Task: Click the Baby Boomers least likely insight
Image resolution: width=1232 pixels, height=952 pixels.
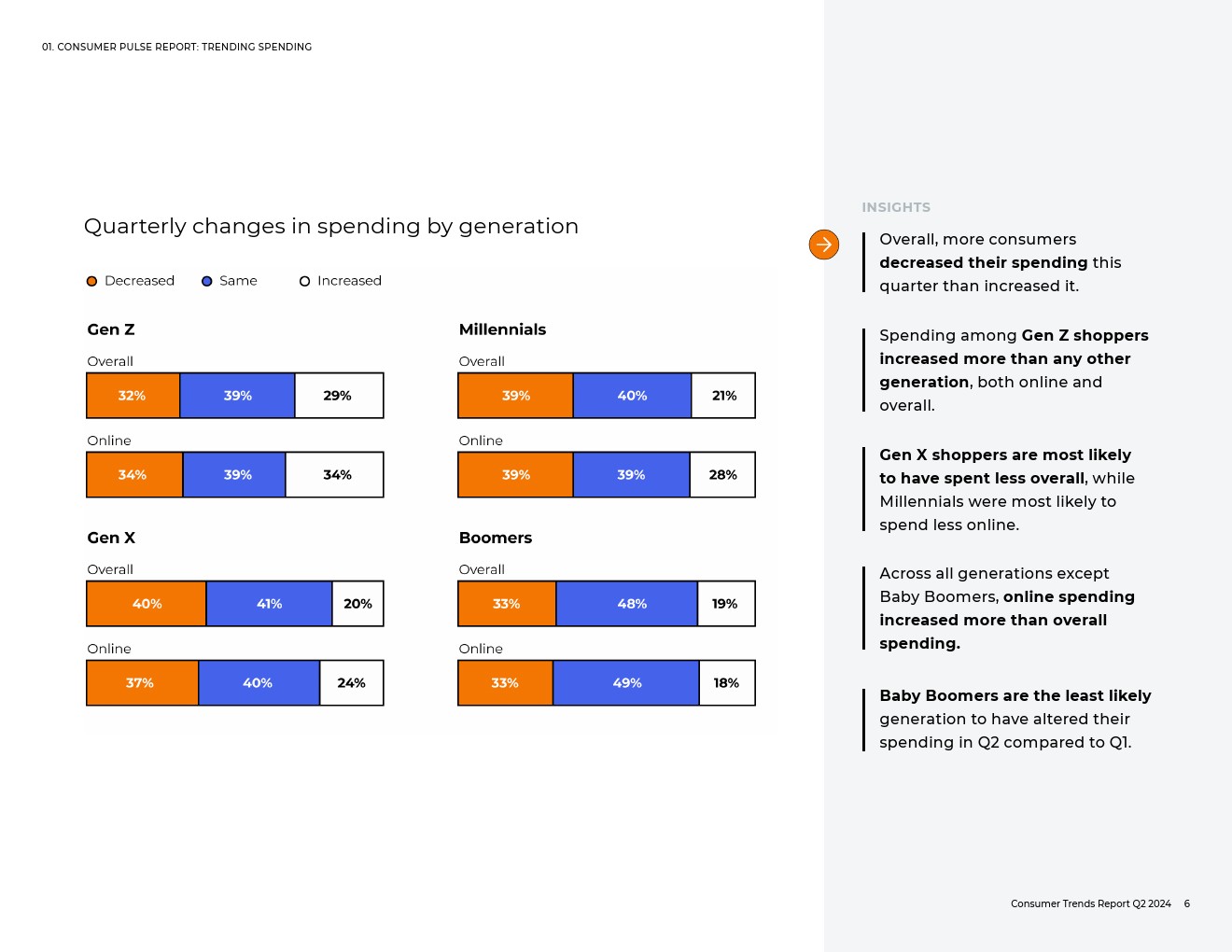Action: (x=1015, y=719)
